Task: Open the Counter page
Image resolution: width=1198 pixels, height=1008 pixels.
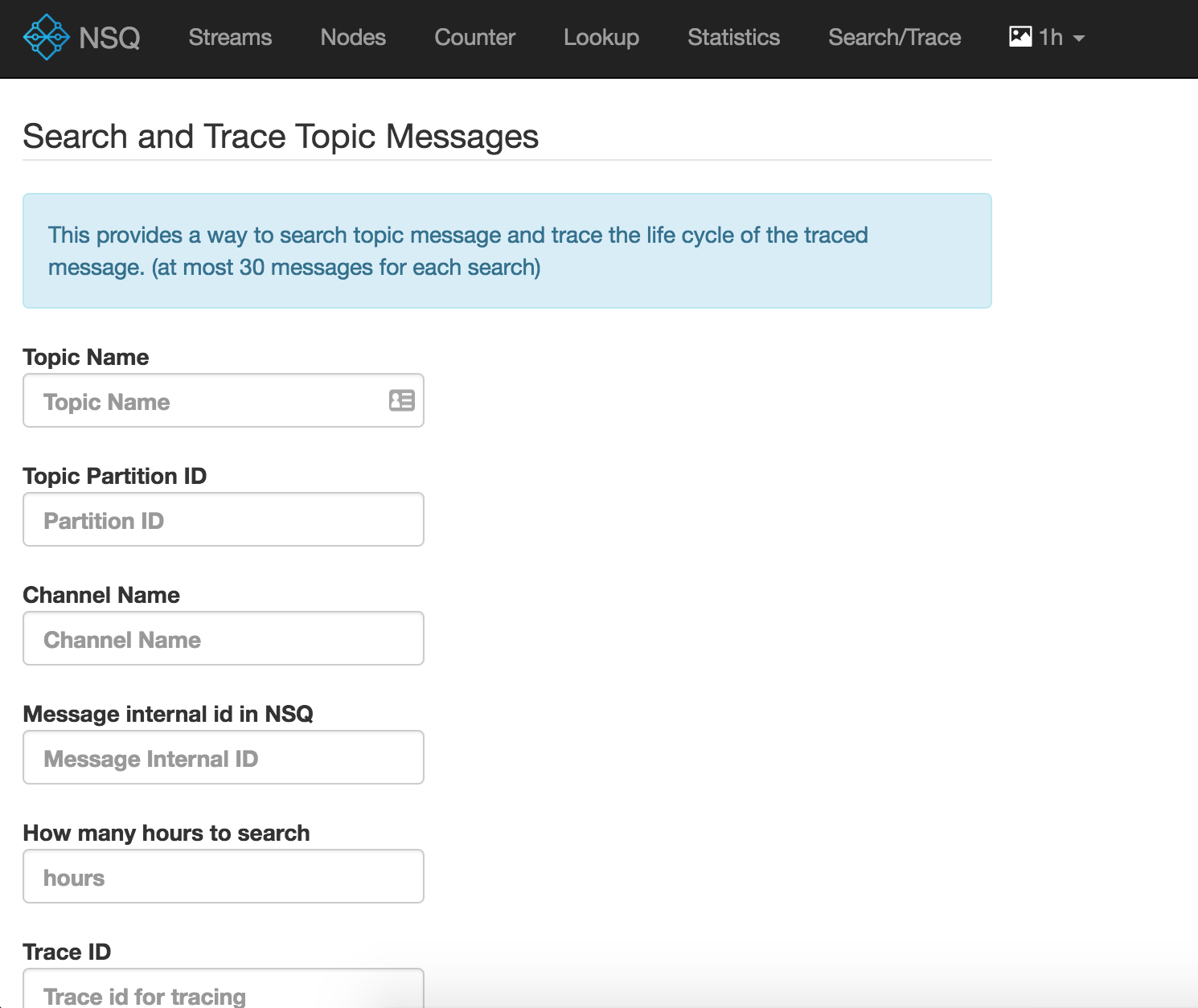Action: point(475,37)
